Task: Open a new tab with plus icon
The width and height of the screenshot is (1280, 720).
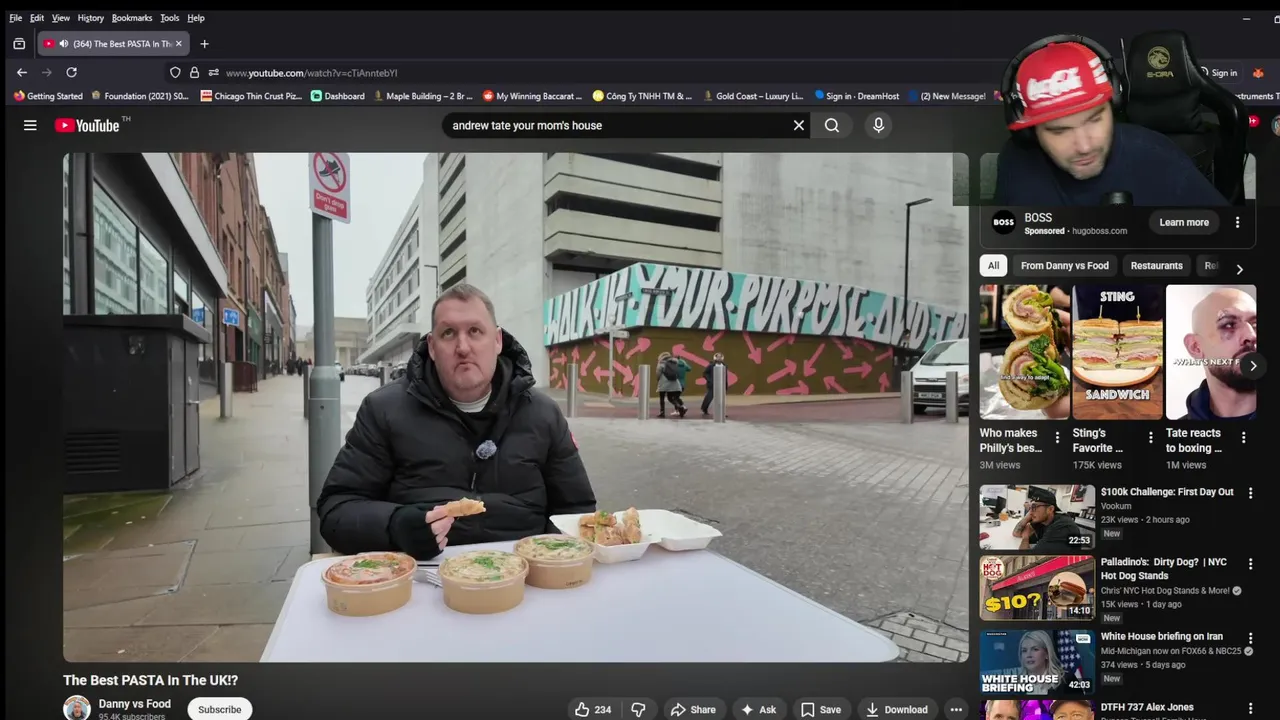Action: pos(204,44)
